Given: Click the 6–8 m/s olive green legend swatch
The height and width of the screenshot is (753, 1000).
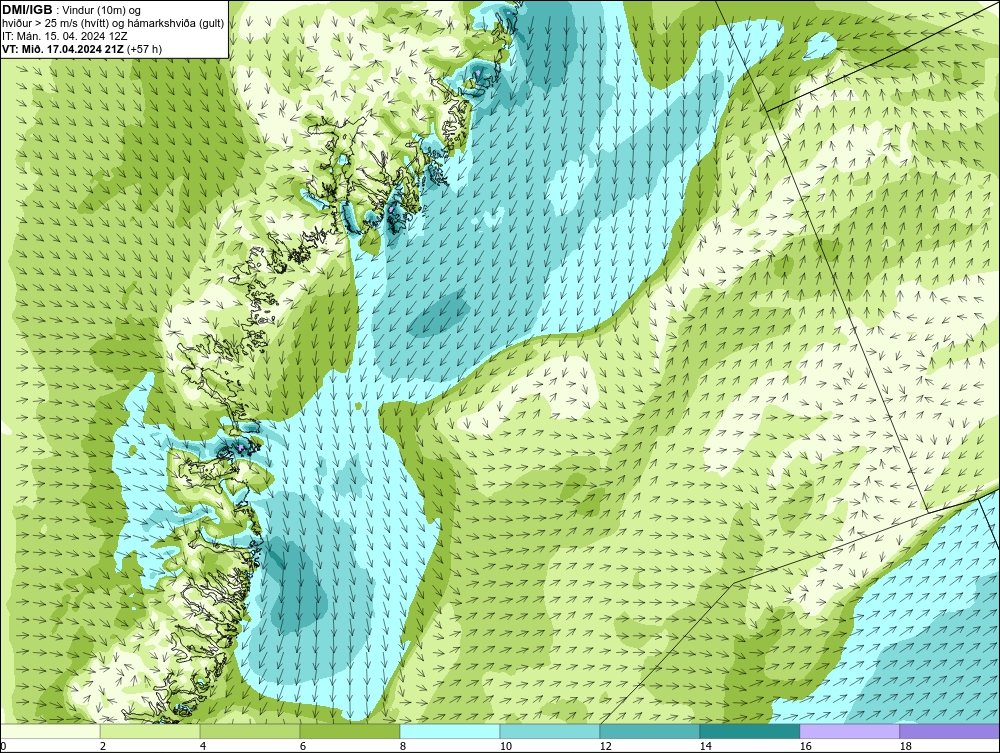Looking at the screenshot, I should point(350,731).
